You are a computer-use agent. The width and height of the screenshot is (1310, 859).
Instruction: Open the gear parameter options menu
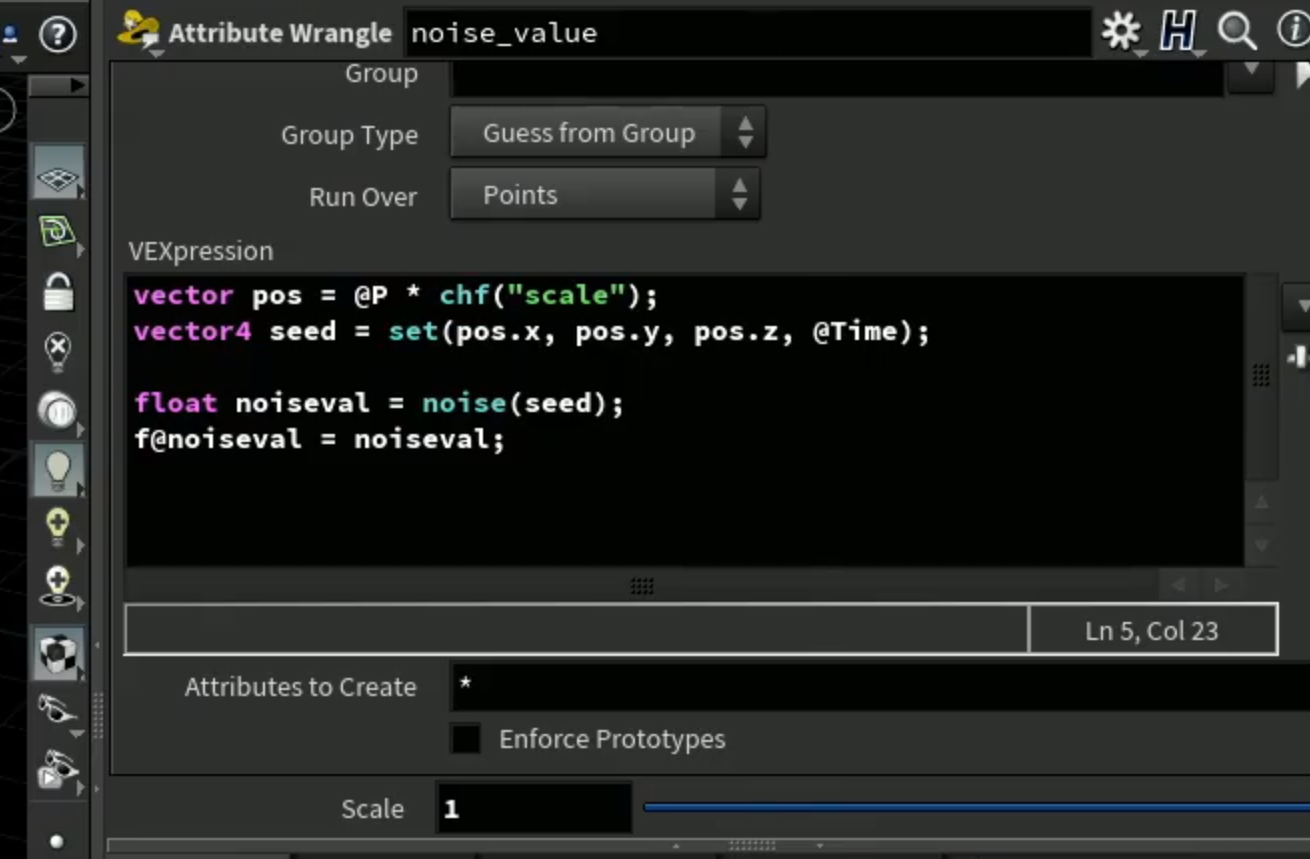1121,32
